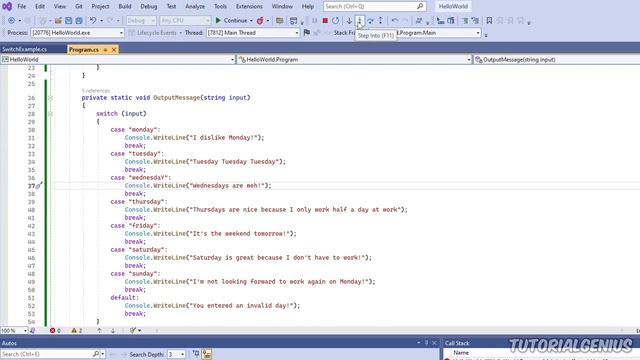This screenshot has width=640, height=360.
Task: Open the Debug menu
Action: 149,7
